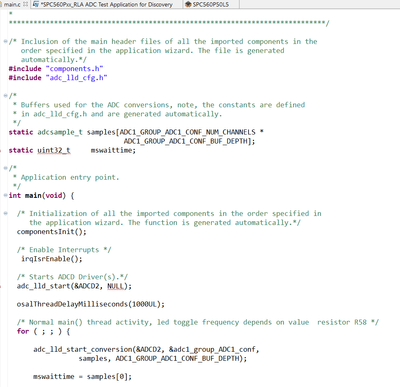The image size is (400, 387).
Task: Fold the 'Initialization of all the imported' comment
Action: [5, 213]
